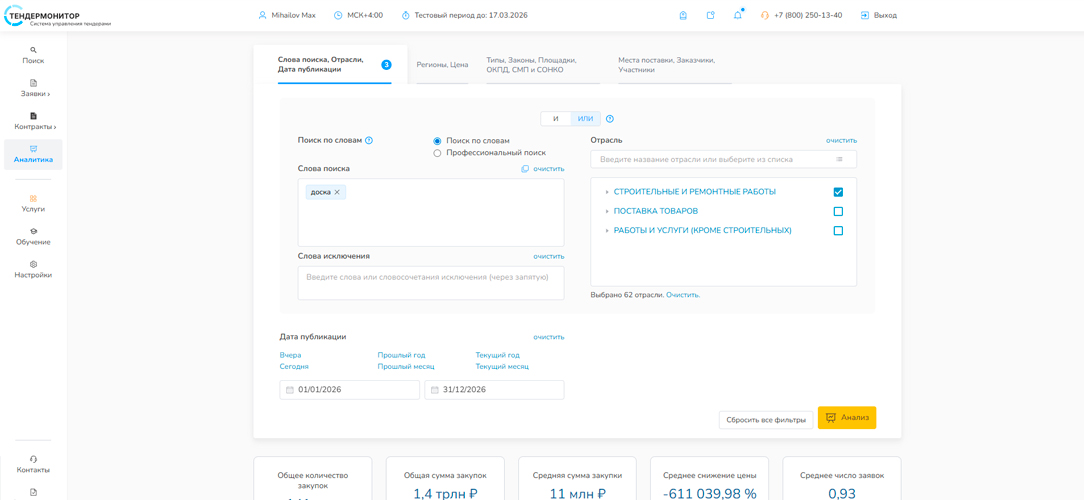Click copy icon beside Слова поиска очистить
This screenshot has width=1084, height=500.
[525, 169]
